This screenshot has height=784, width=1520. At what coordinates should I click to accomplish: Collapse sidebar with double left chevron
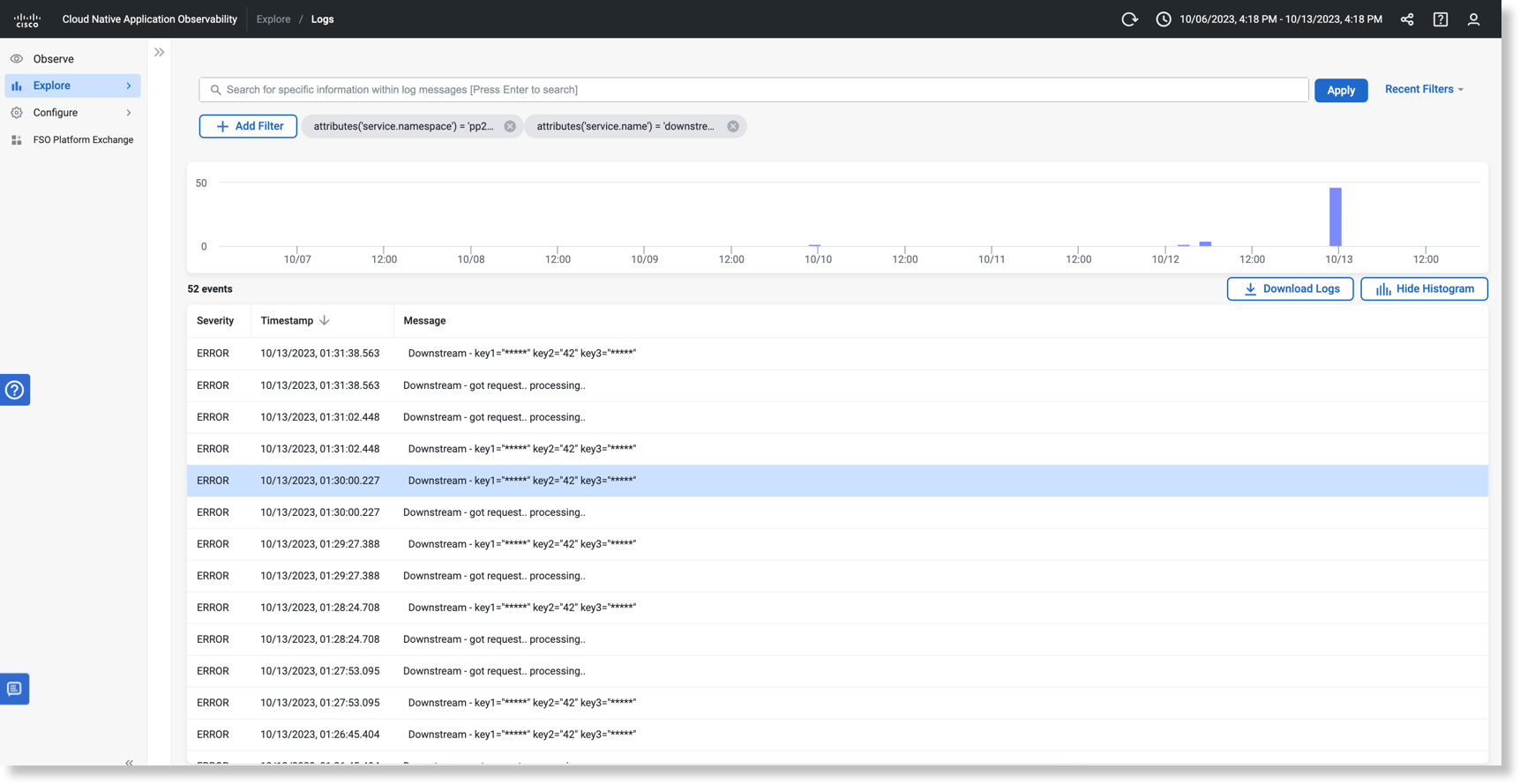129,763
